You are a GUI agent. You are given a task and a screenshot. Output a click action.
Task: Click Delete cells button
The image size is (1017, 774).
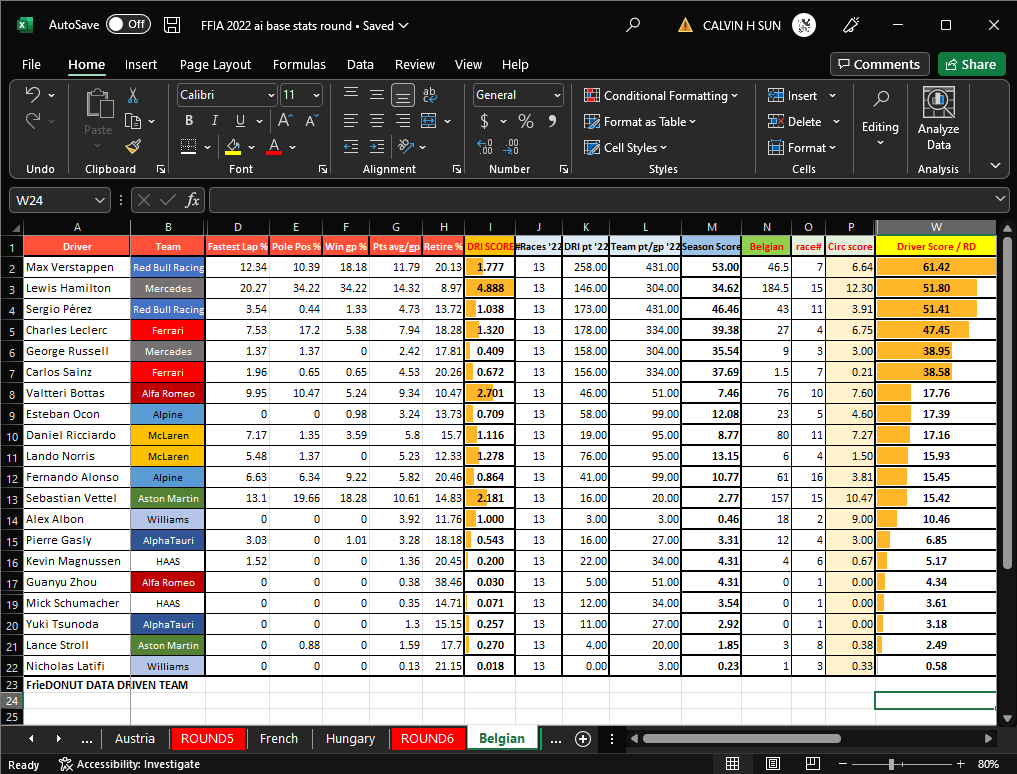pyautogui.click(x=795, y=121)
